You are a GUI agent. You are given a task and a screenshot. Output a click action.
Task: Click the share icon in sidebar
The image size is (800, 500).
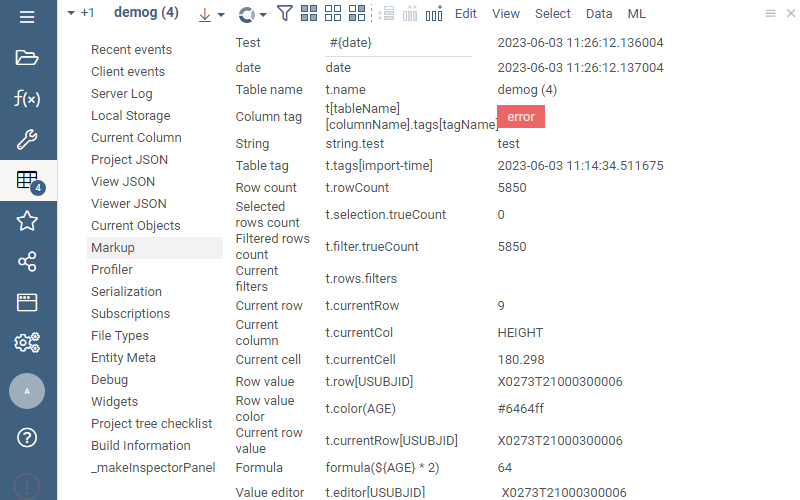(x=27, y=262)
